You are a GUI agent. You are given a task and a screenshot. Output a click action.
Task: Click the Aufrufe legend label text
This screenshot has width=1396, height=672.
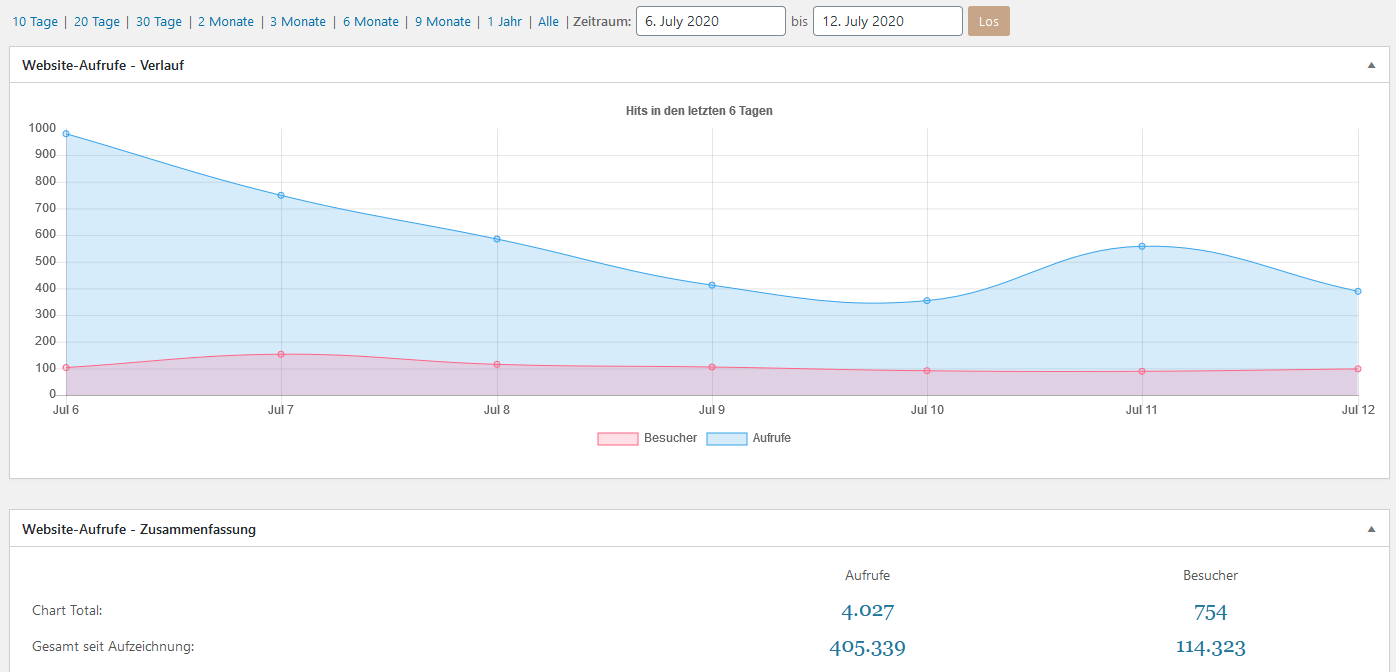(772, 438)
